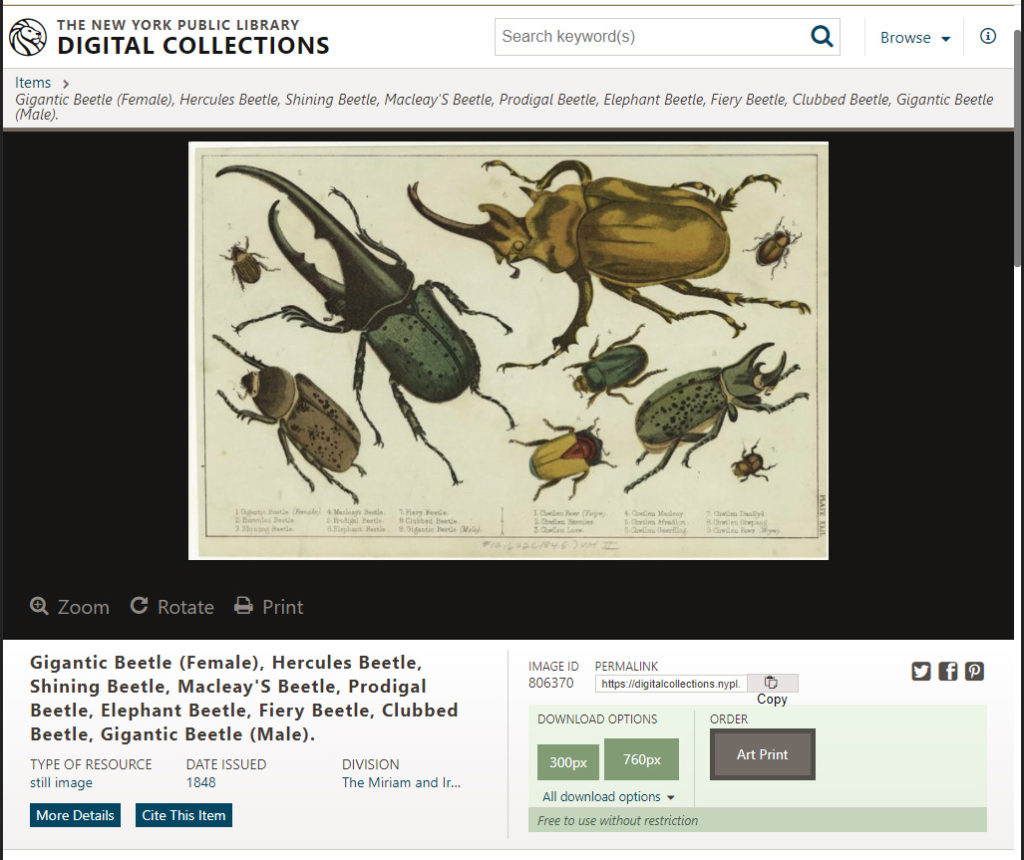Click the 'DOWNLOAD OPTIONS' label

coord(597,719)
